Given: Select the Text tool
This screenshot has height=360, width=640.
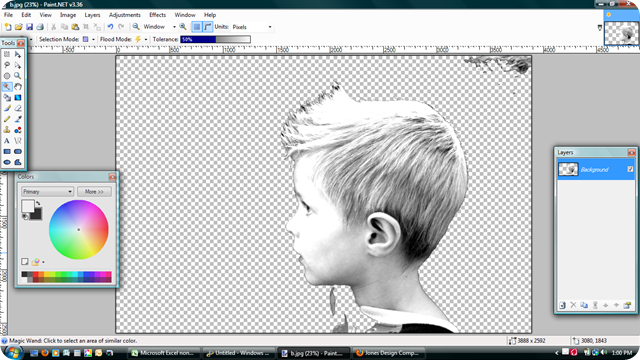Looking at the screenshot, I should coord(7,141).
